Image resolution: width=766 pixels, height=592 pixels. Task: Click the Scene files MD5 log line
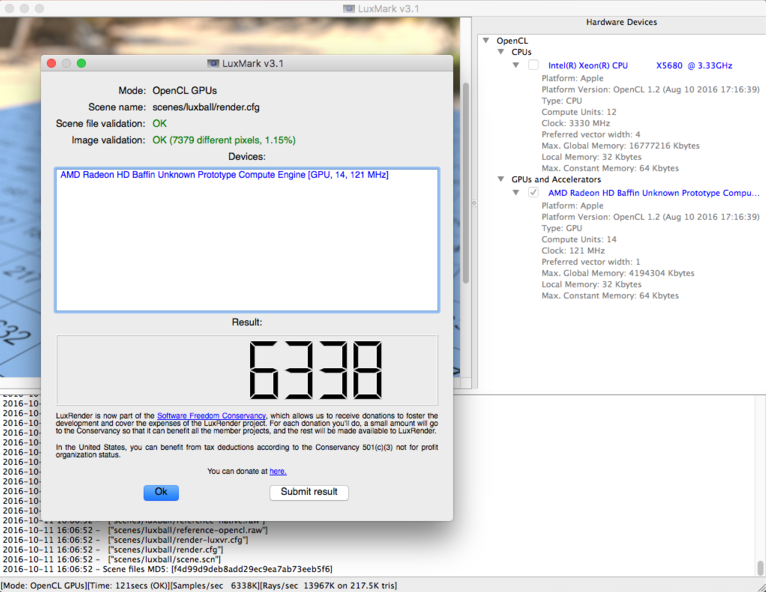(168, 569)
